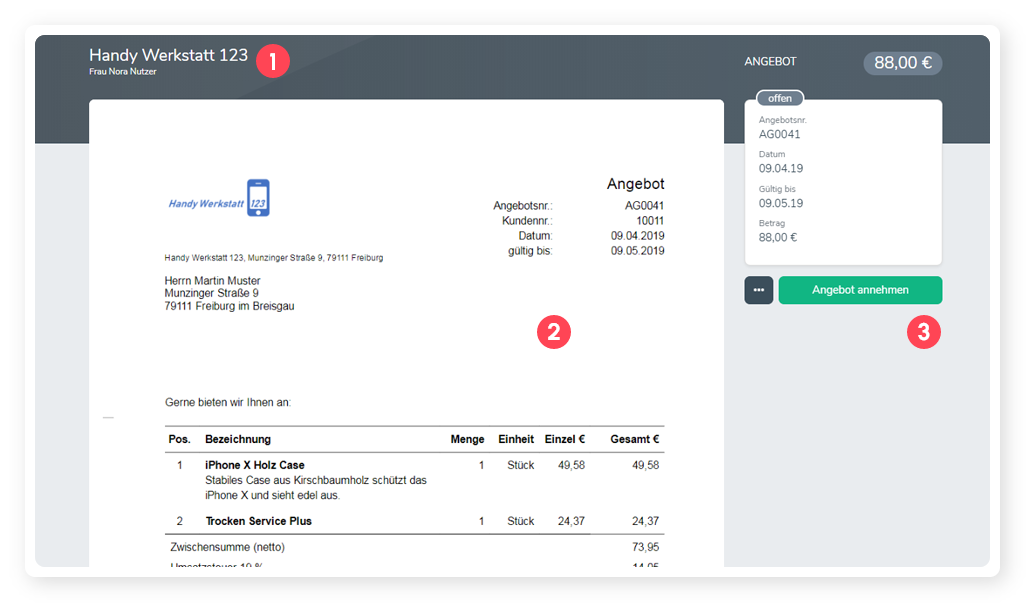This screenshot has width=1035, height=612.
Task: Click red annotation marker number 3
Action: 924,332
